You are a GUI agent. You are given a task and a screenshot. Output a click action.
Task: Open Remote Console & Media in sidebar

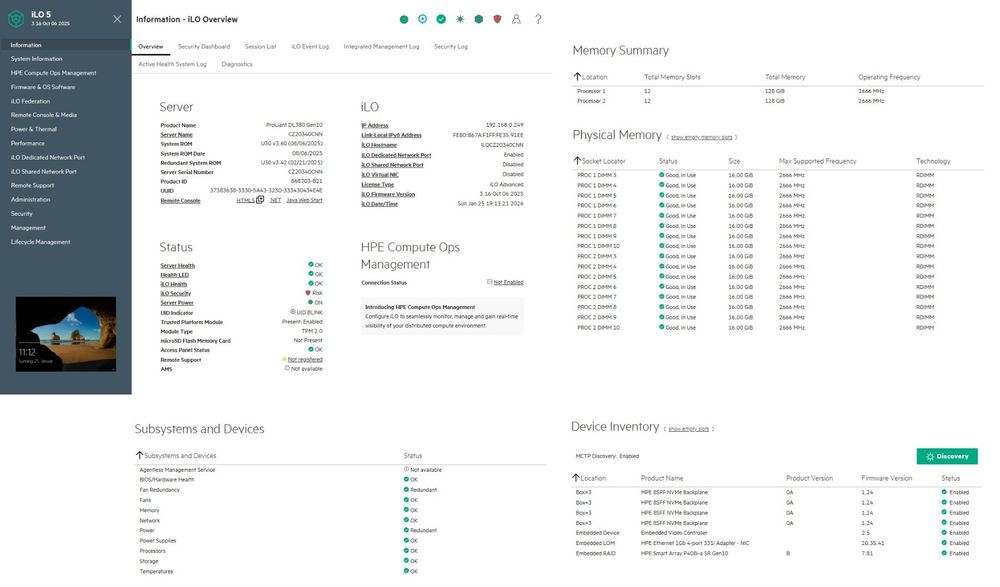[44, 115]
